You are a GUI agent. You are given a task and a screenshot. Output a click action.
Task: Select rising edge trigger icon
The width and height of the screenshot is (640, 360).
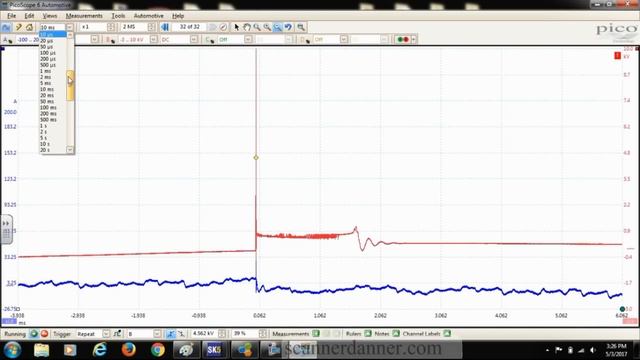[171, 334]
